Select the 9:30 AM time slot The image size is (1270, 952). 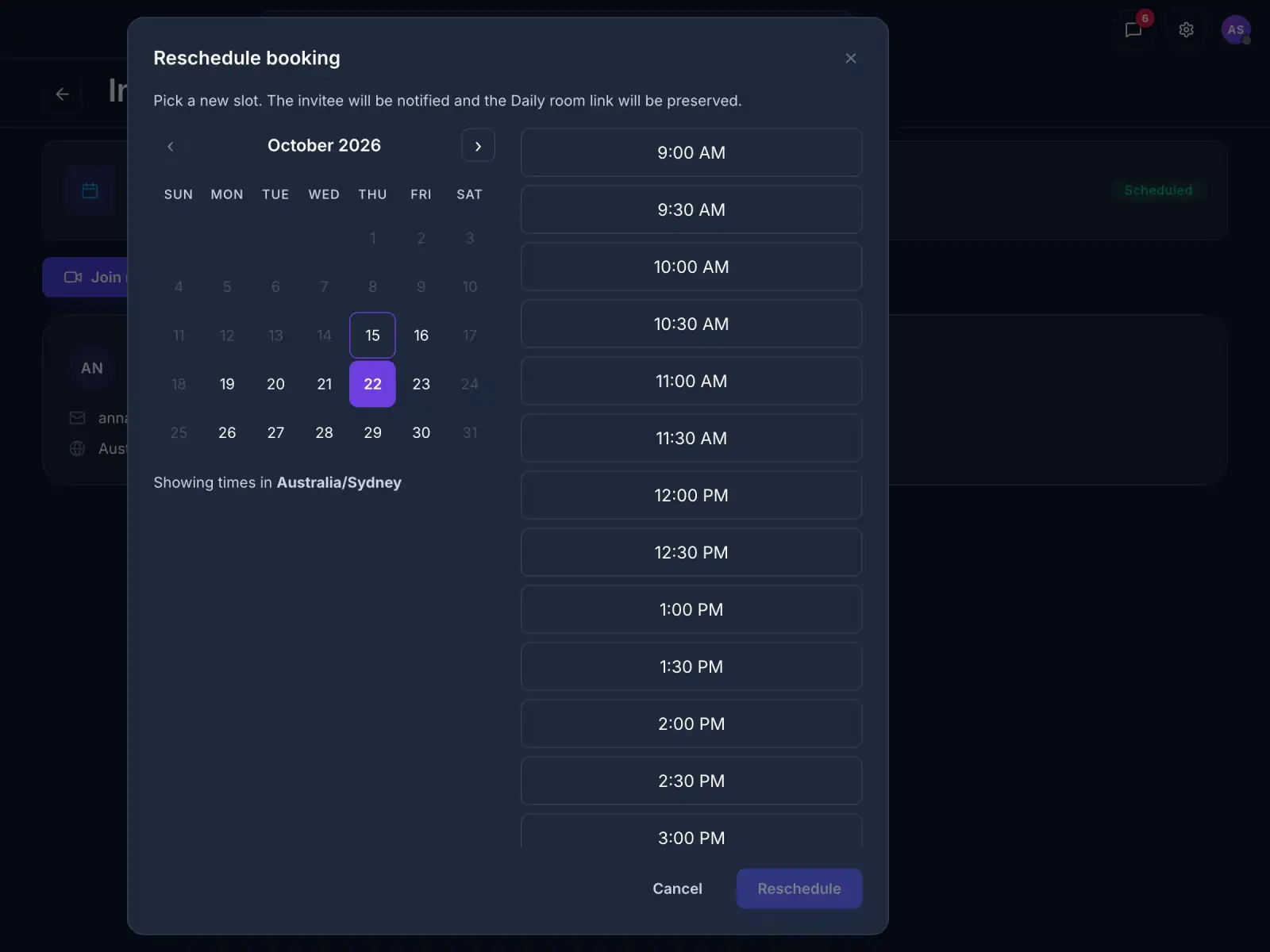coord(691,209)
